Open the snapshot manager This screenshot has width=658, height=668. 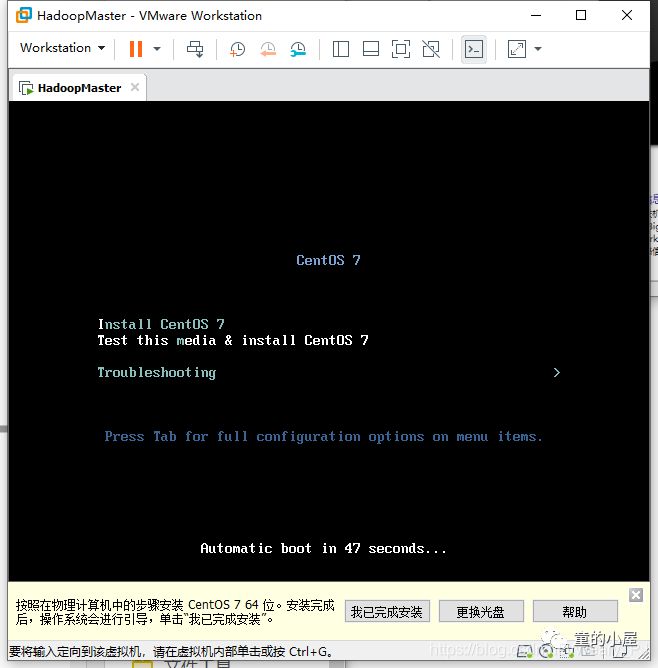pos(298,49)
